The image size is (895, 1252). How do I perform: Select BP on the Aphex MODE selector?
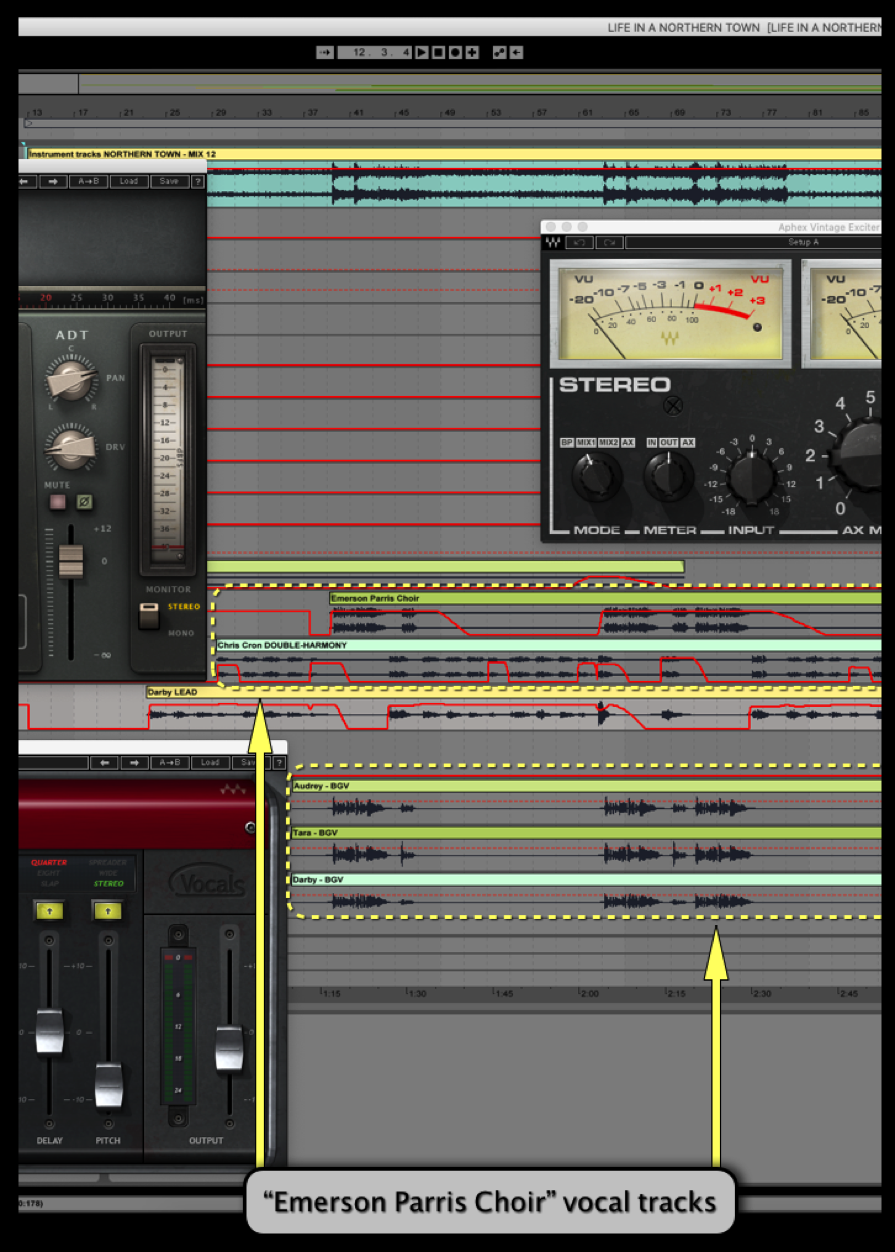(x=565, y=442)
